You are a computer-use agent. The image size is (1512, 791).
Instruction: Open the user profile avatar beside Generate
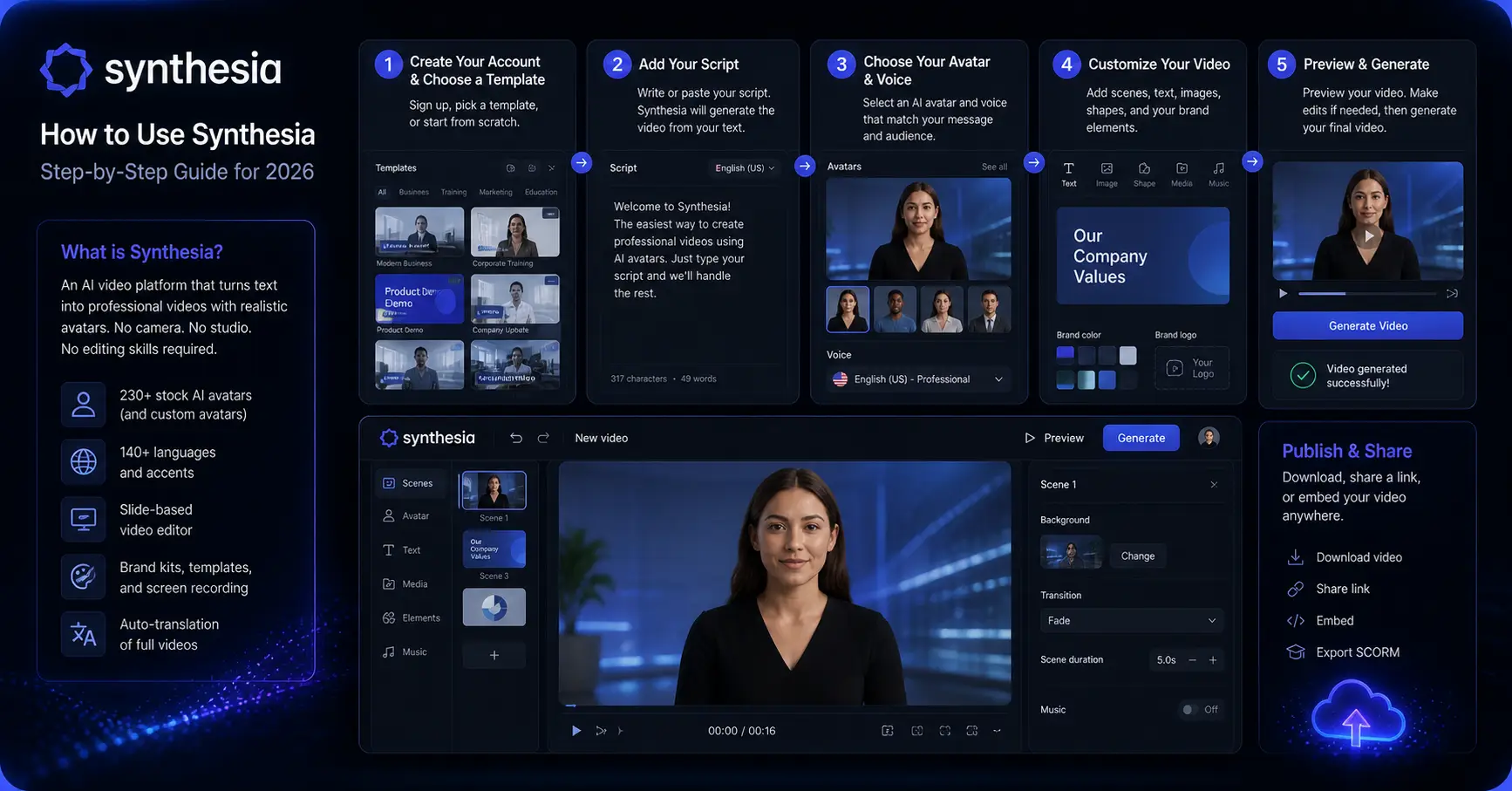tap(1209, 437)
